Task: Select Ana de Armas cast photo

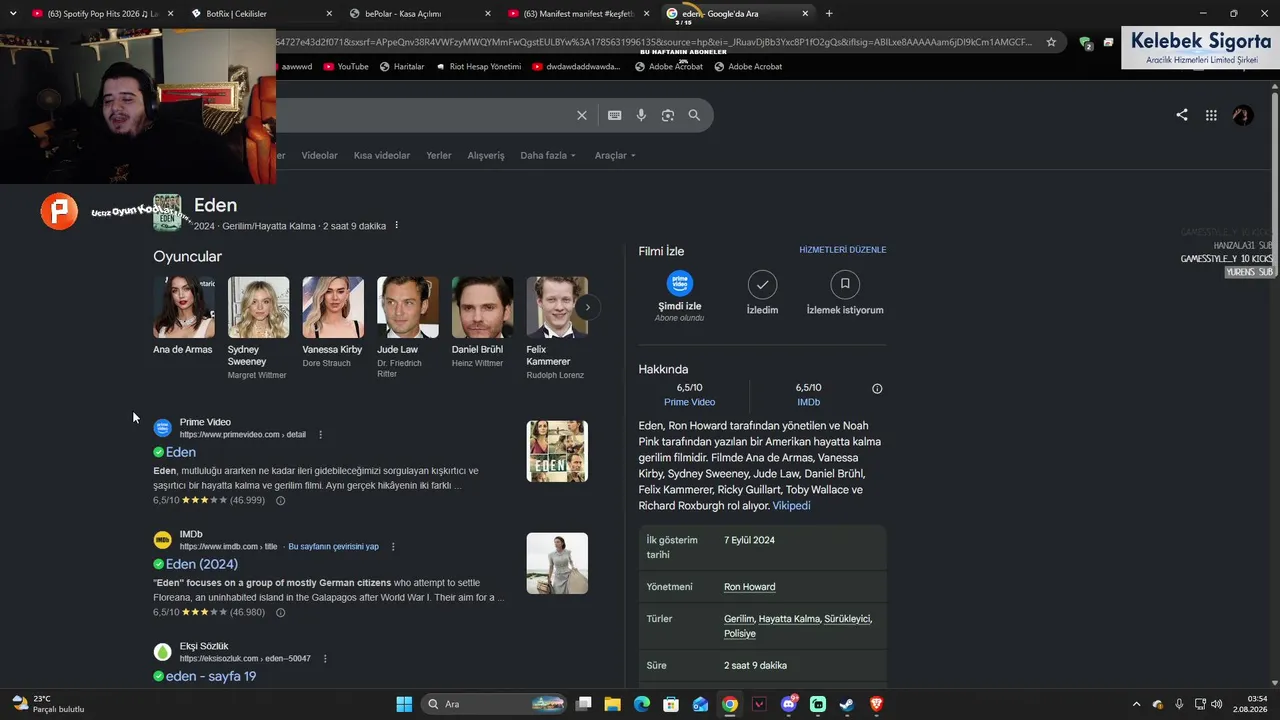Action: [x=184, y=307]
